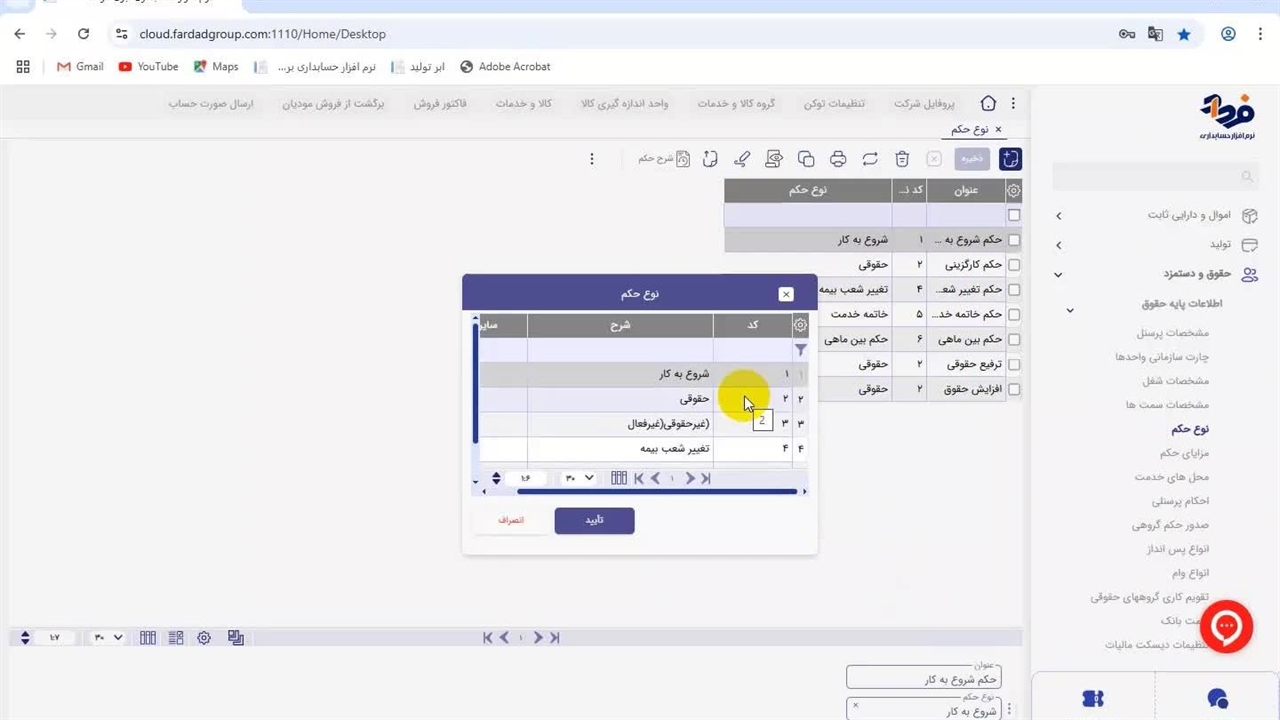The height and width of the screenshot is (720, 1280).
Task: Click the pen edit toolbar icon
Action: click(x=742, y=159)
